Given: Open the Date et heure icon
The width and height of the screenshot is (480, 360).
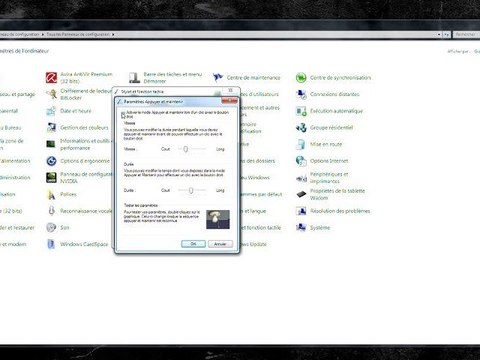Looking at the screenshot, I should tap(51, 111).
